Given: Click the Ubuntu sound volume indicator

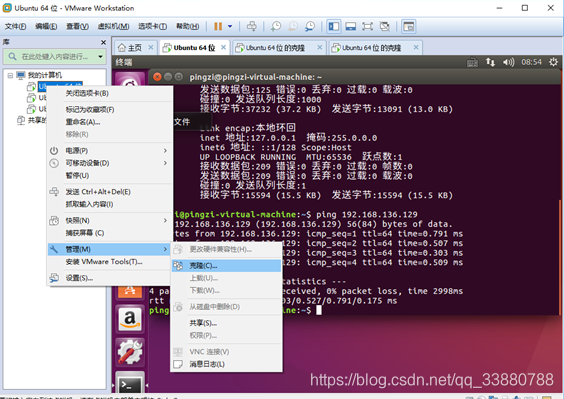Looking at the screenshot, I should coord(508,62).
